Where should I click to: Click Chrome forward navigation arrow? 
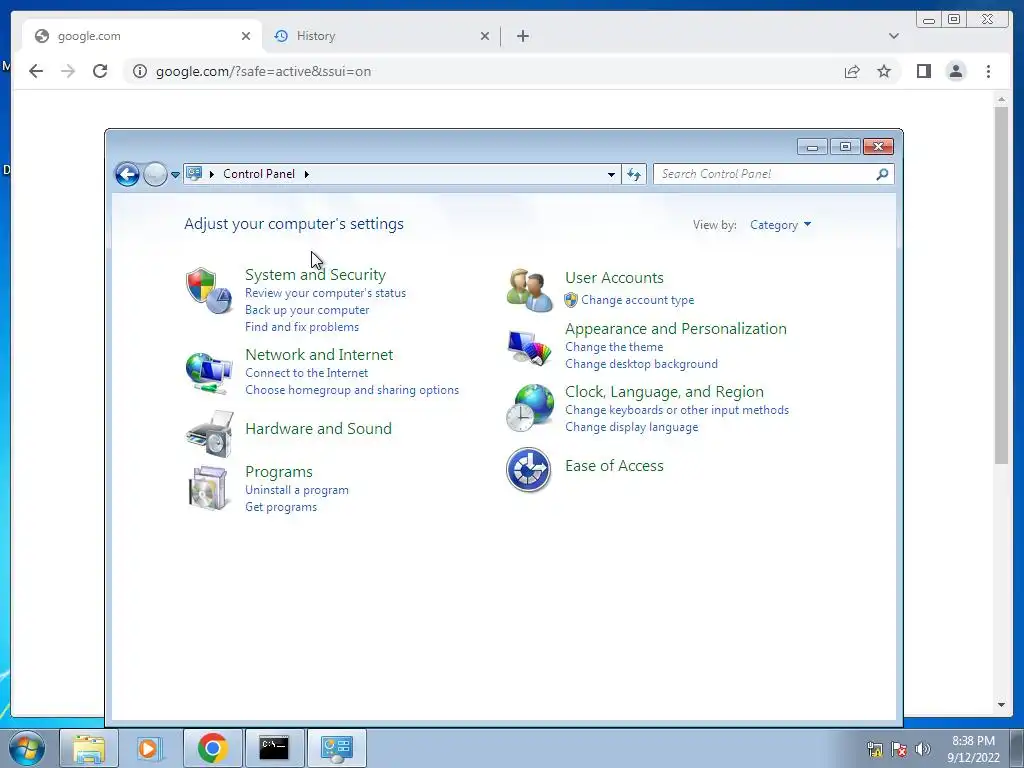(x=68, y=71)
